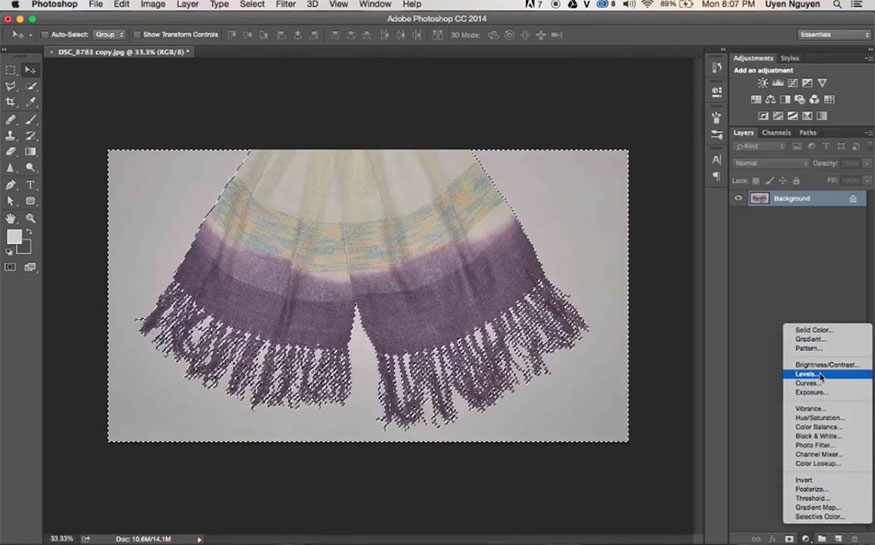
Task: Click the Create new layer button
Action: click(x=838, y=539)
